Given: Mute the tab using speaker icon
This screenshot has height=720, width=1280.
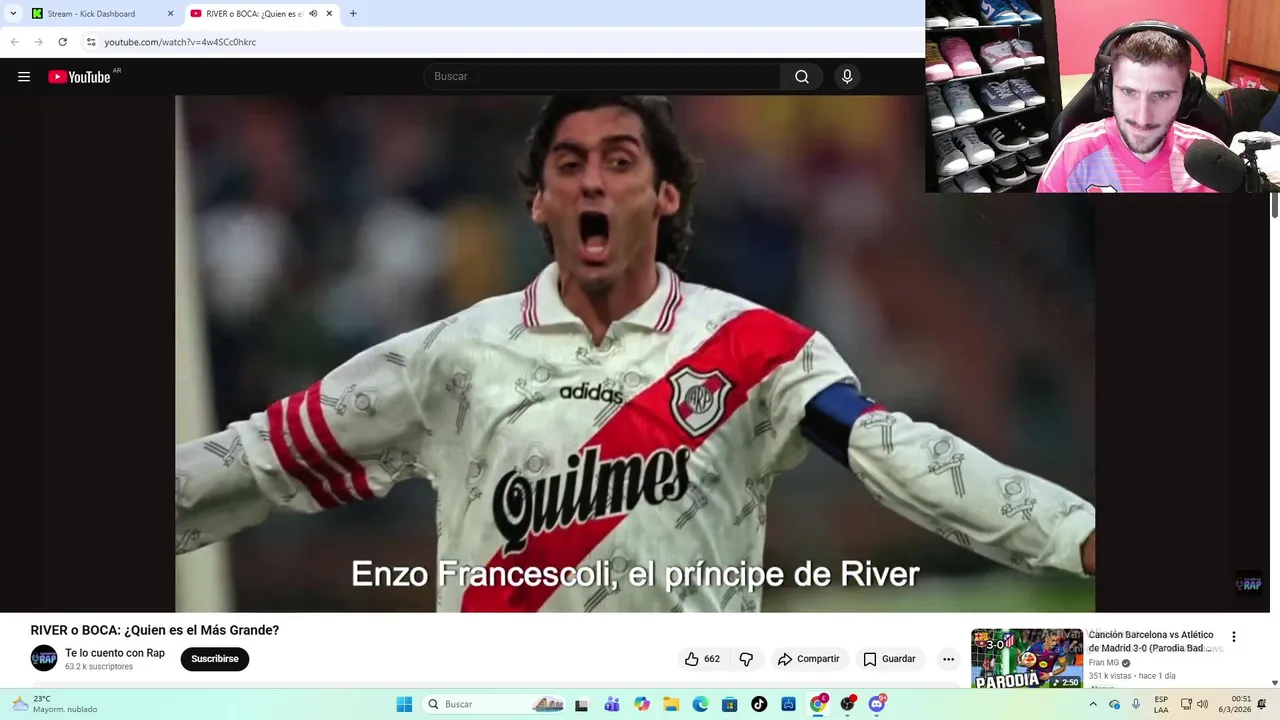Looking at the screenshot, I should pos(313,14).
